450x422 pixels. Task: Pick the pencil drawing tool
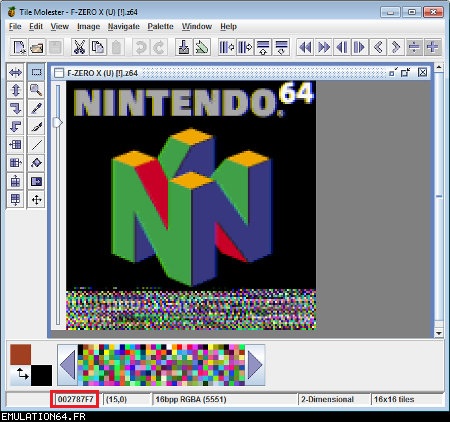36,108
